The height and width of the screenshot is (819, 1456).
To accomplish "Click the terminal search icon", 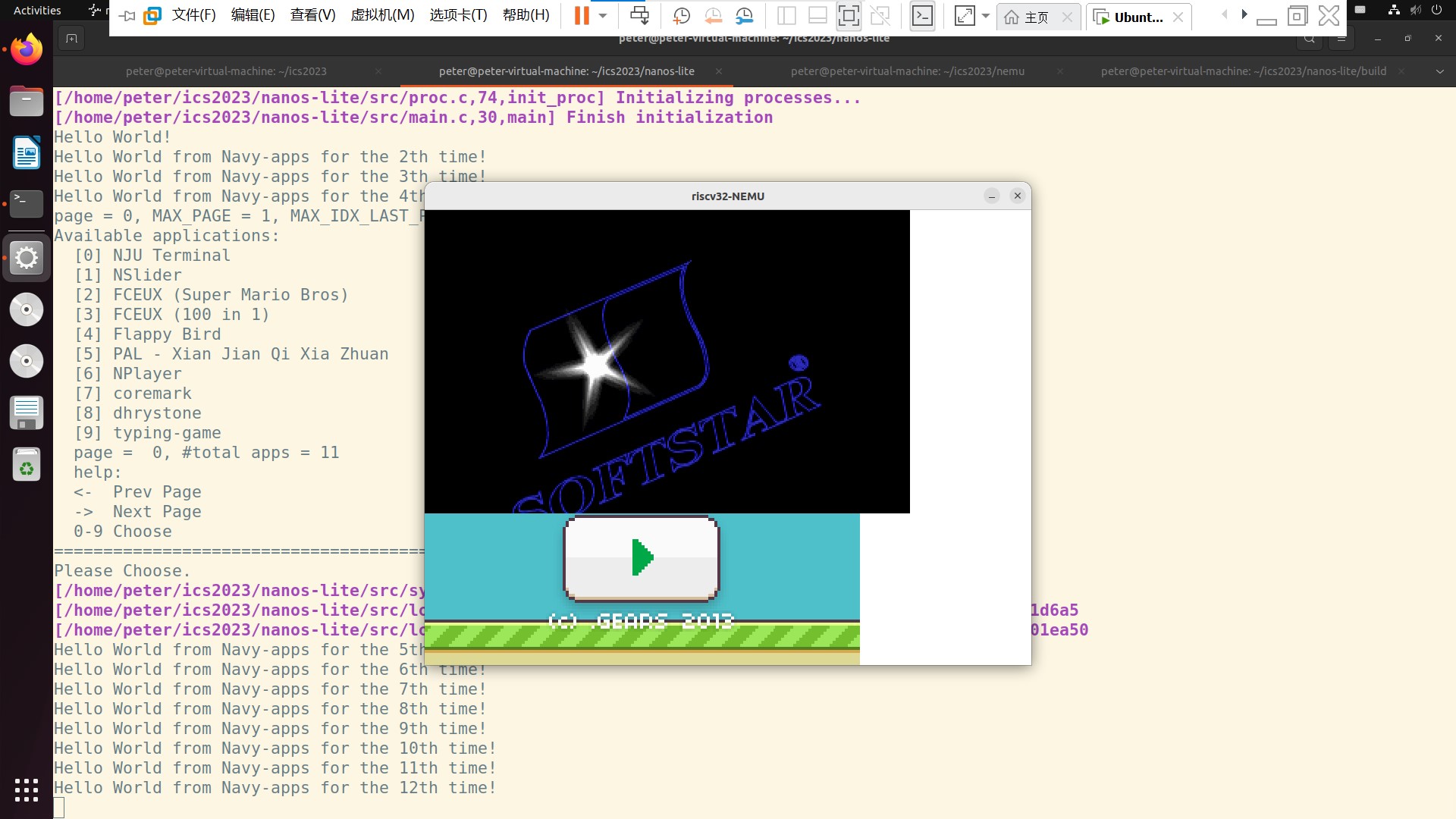I will (x=1309, y=39).
